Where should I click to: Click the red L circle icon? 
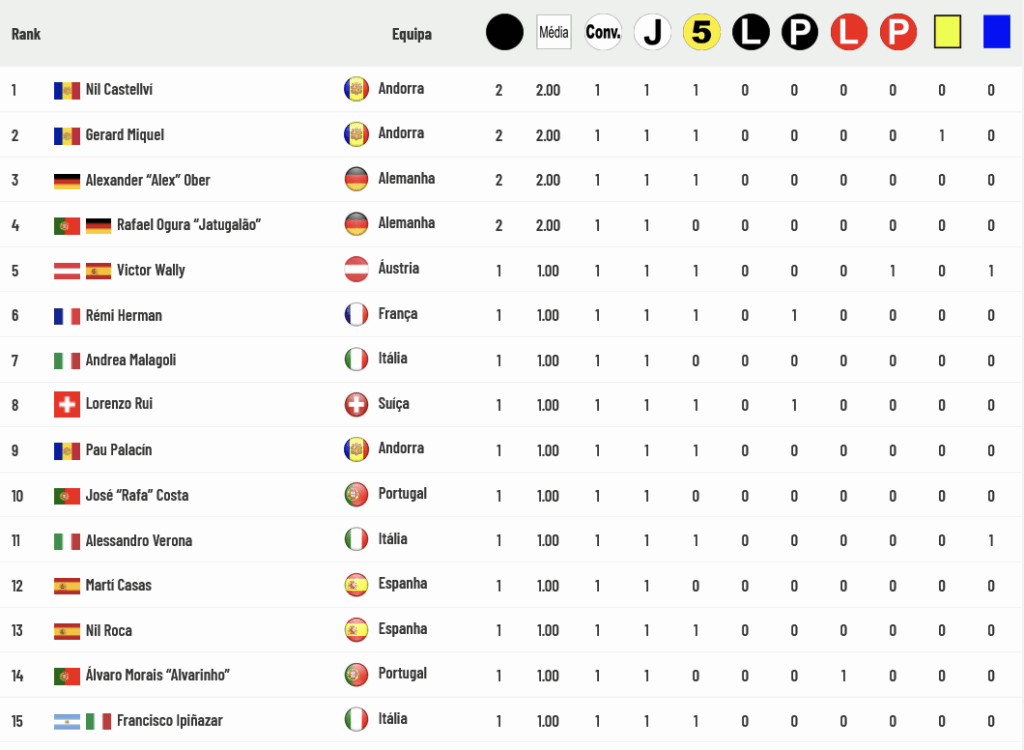[849, 32]
